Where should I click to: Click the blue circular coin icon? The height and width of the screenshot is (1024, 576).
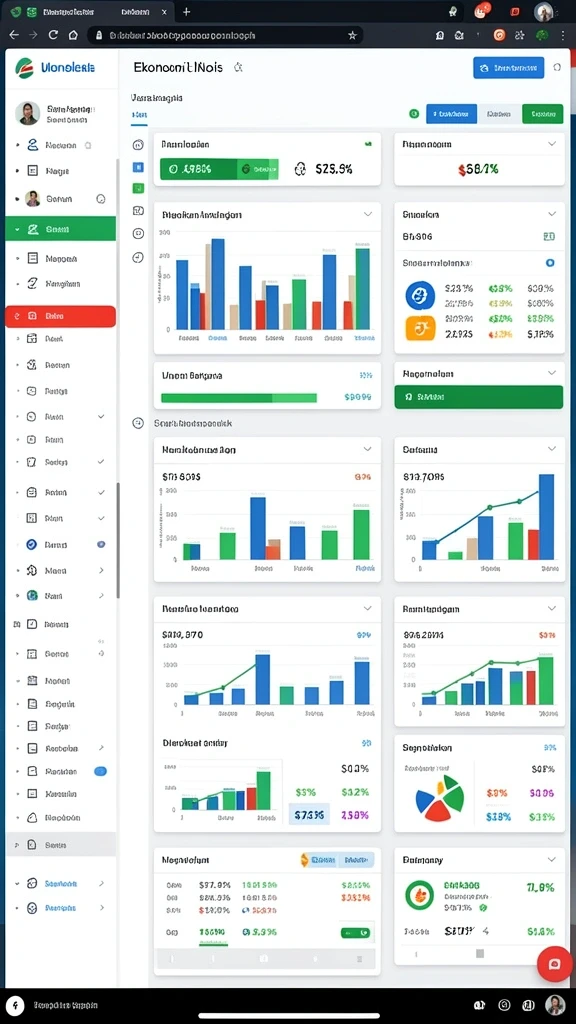420,295
